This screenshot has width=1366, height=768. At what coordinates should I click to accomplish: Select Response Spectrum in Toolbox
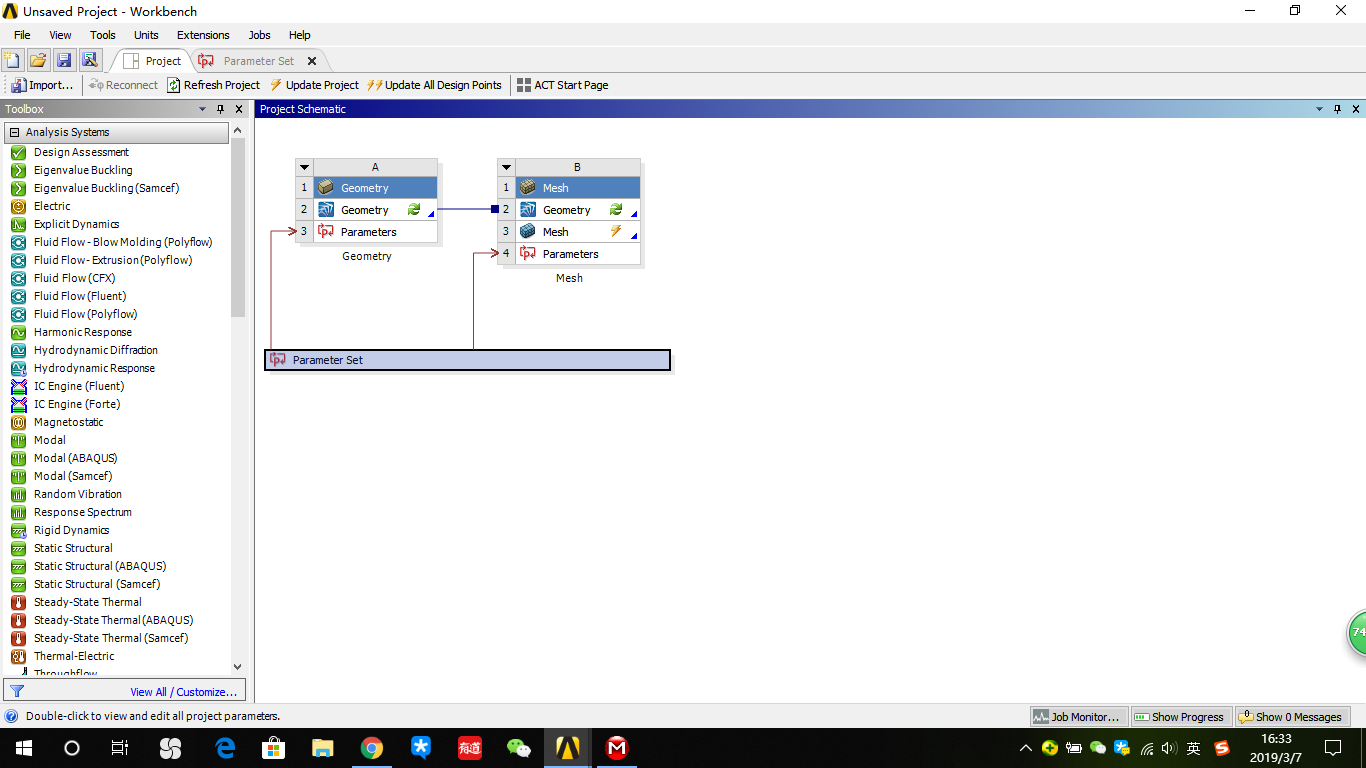83,512
